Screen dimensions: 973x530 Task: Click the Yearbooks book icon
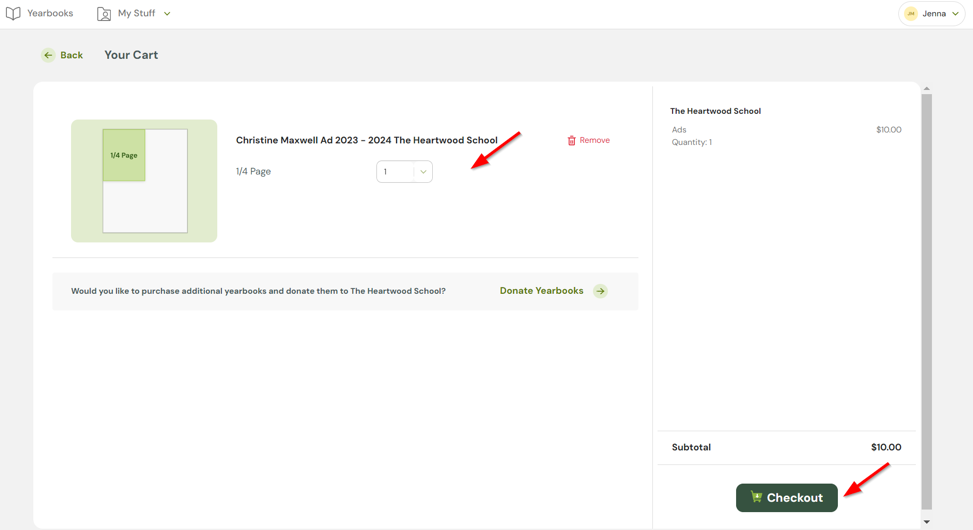point(13,14)
